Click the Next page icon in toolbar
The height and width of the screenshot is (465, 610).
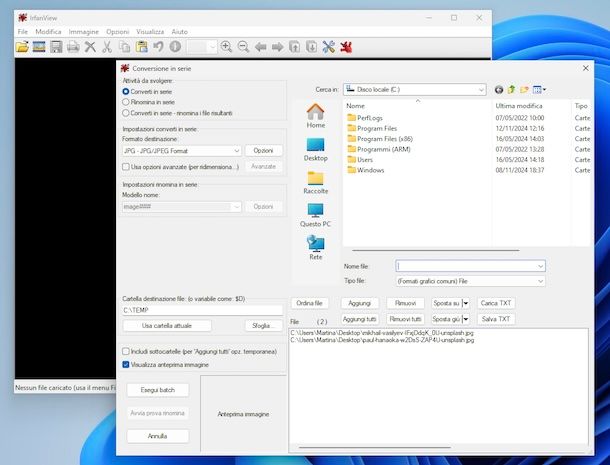(312, 47)
